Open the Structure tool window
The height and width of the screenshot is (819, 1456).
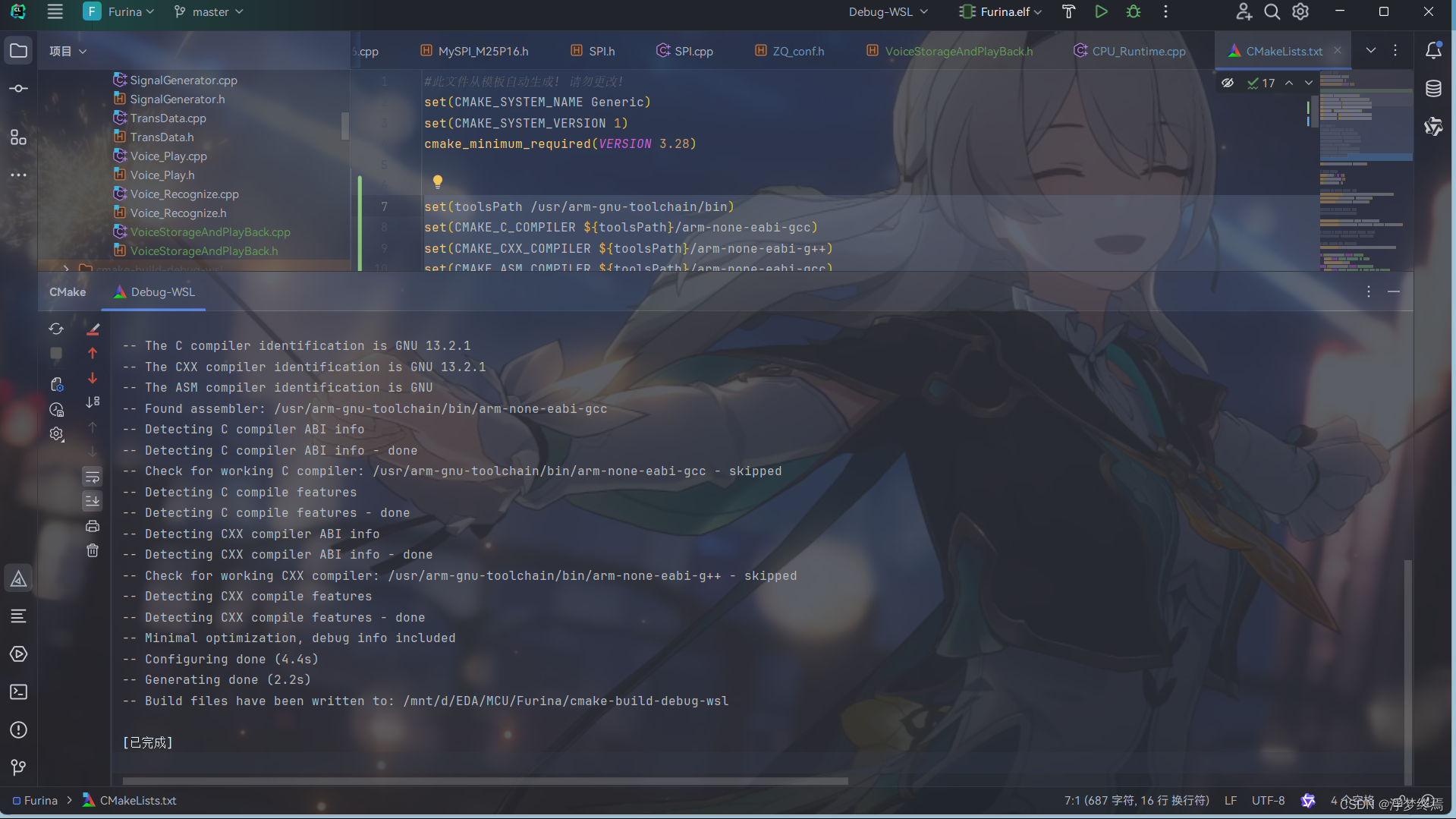18,137
